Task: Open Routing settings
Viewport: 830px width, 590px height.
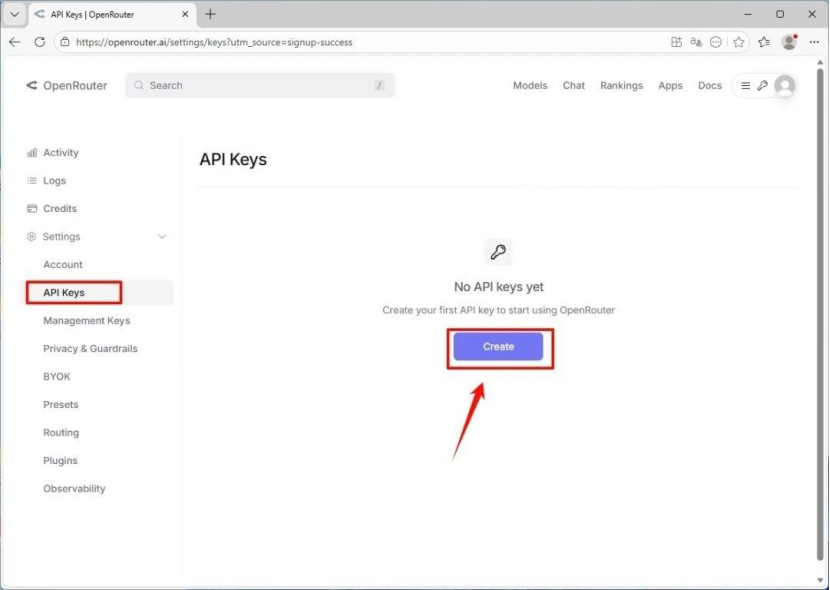Action: (x=61, y=433)
